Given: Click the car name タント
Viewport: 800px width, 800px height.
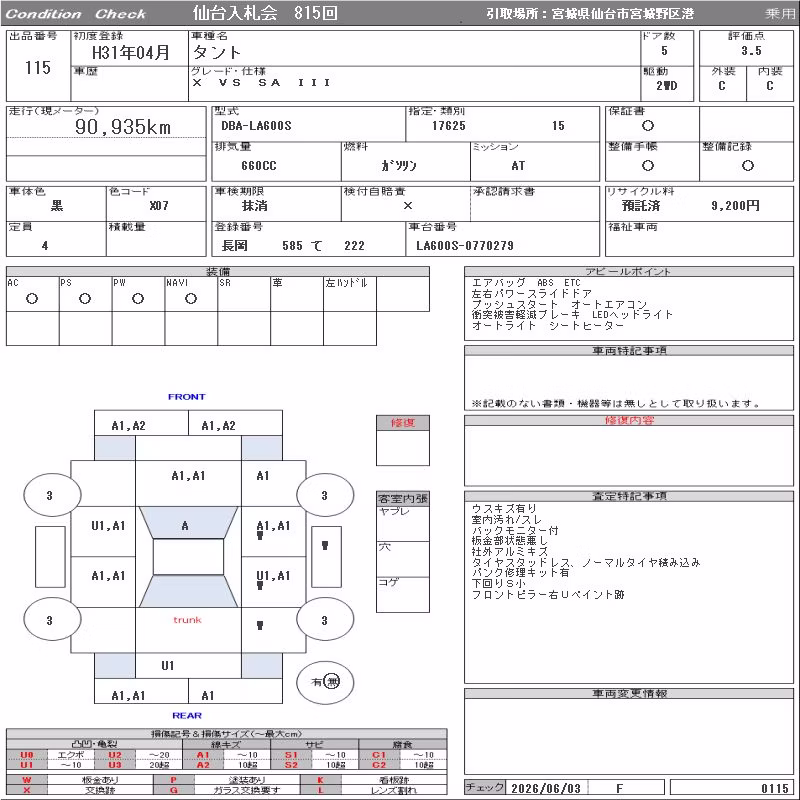Looking at the screenshot, I should pyautogui.click(x=216, y=52).
